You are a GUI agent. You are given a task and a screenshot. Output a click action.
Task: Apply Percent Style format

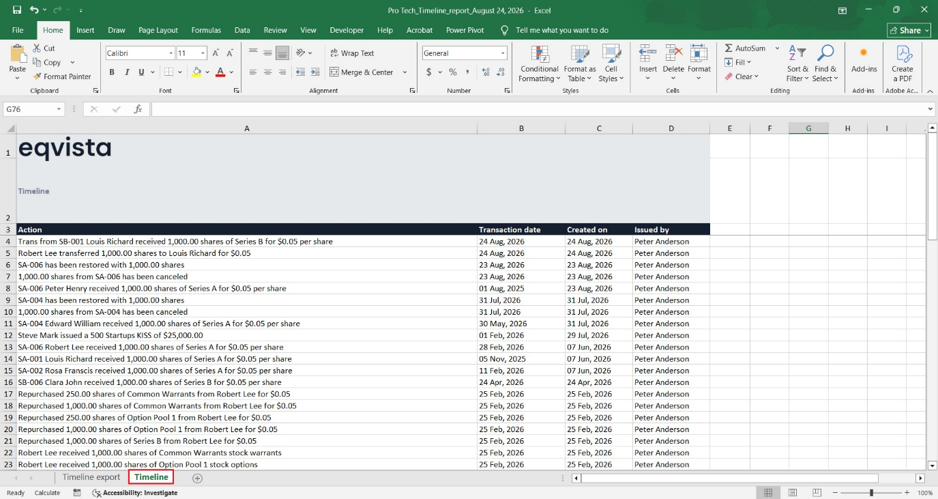point(453,72)
